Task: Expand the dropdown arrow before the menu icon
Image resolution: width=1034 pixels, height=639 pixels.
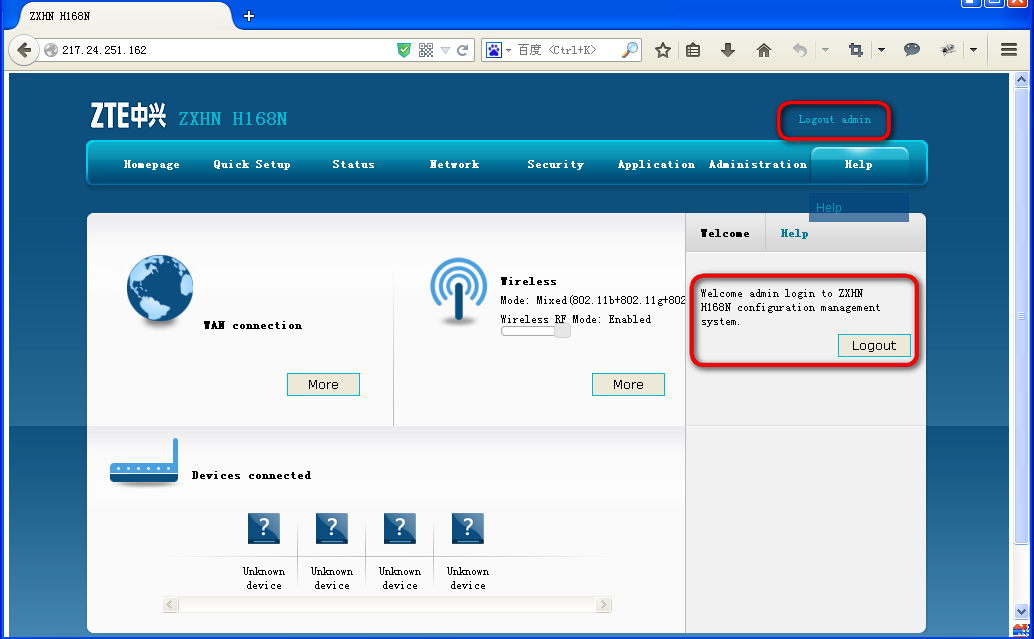Action: point(973,50)
